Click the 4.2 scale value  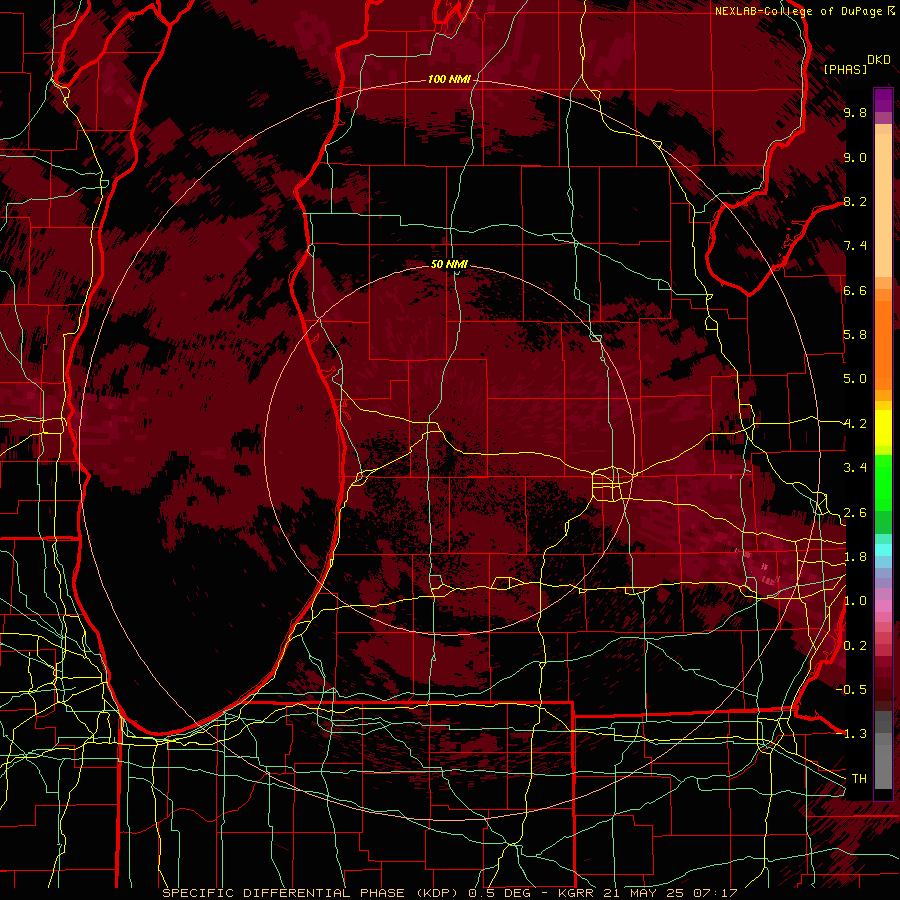coord(855,424)
